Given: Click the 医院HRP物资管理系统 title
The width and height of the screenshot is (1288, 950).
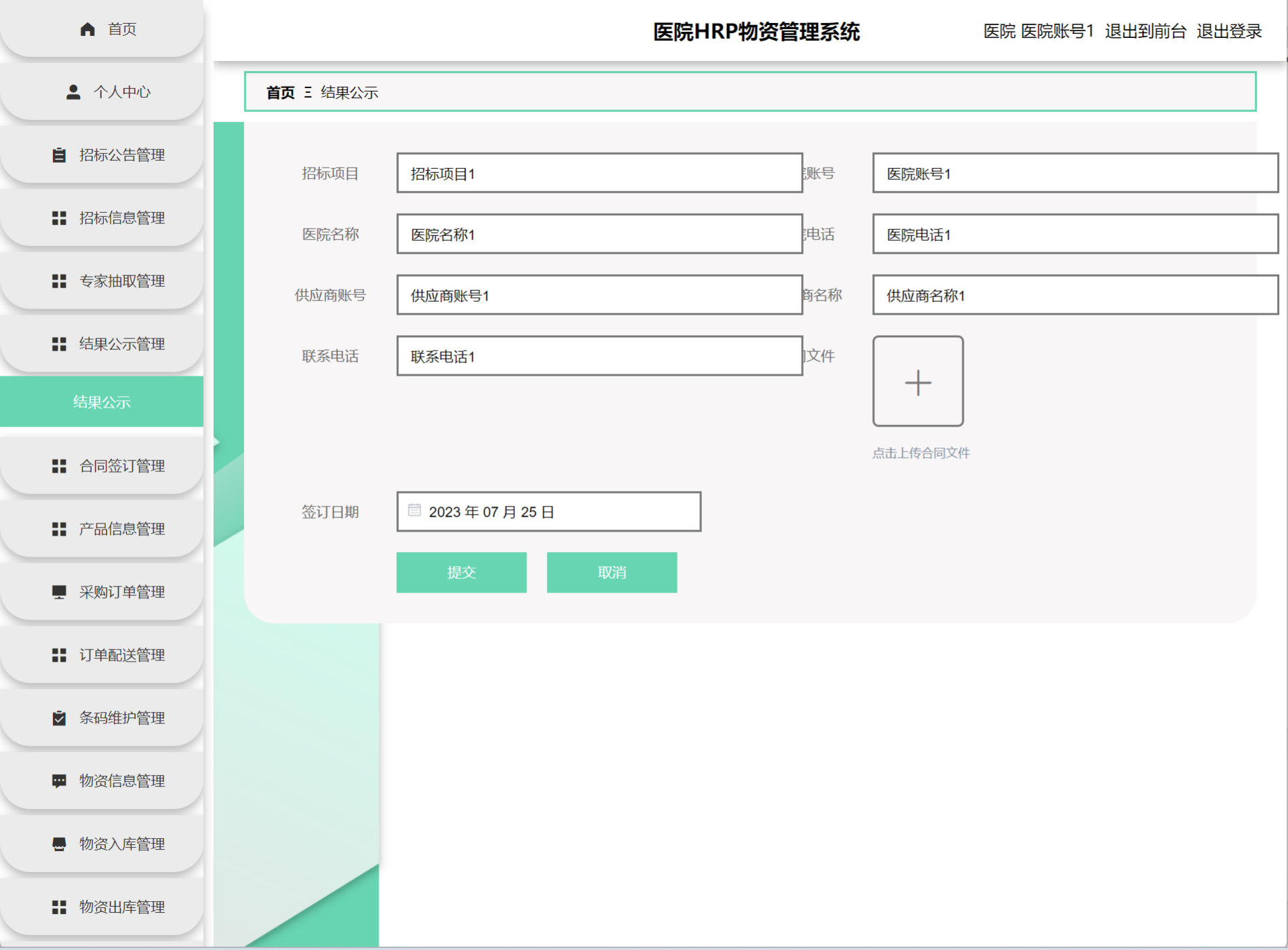Looking at the screenshot, I should pyautogui.click(x=756, y=32).
